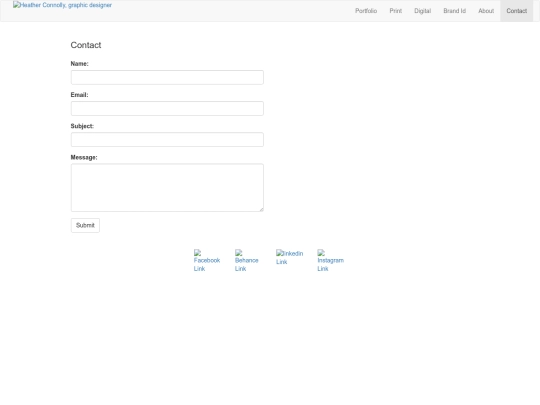Click the Subject: label
Viewport: 540px width, 405px height.
click(82, 126)
